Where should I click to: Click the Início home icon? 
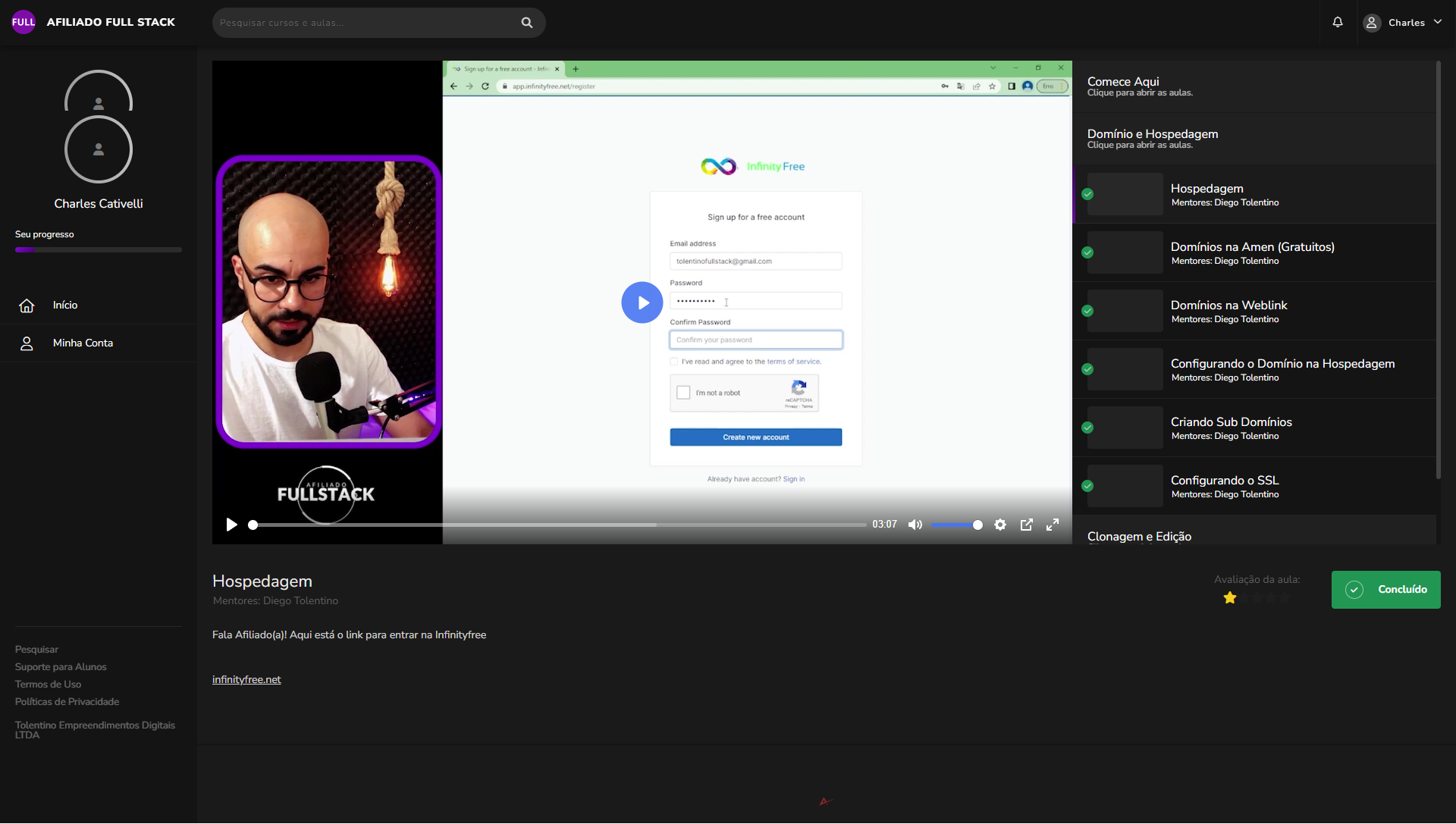(x=27, y=305)
